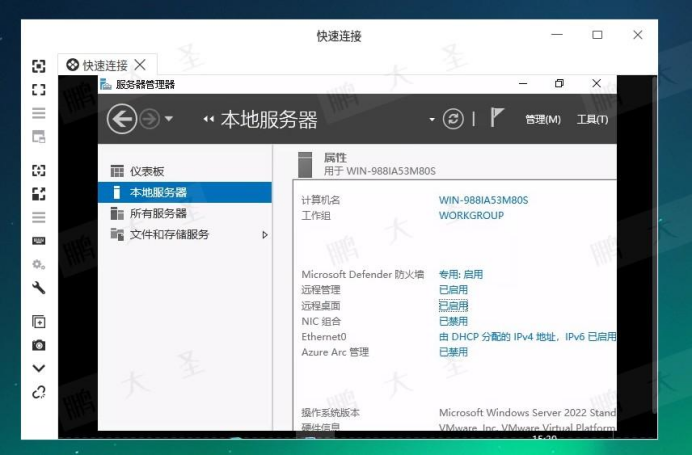Click Microsoft Windows Server 2022 version text
Image resolution: width=692 pixels, height=455 pixels.
[x=527, y=413]
